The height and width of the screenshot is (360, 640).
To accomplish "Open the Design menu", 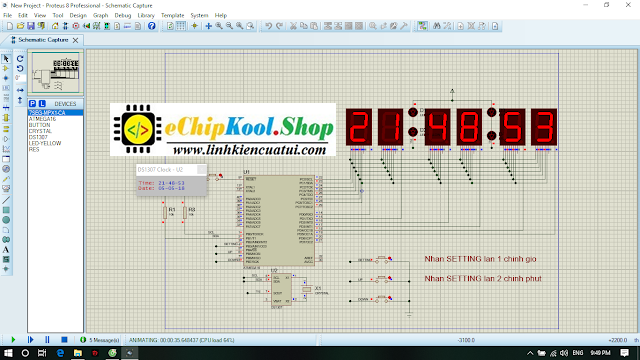I will click(78, 15).
